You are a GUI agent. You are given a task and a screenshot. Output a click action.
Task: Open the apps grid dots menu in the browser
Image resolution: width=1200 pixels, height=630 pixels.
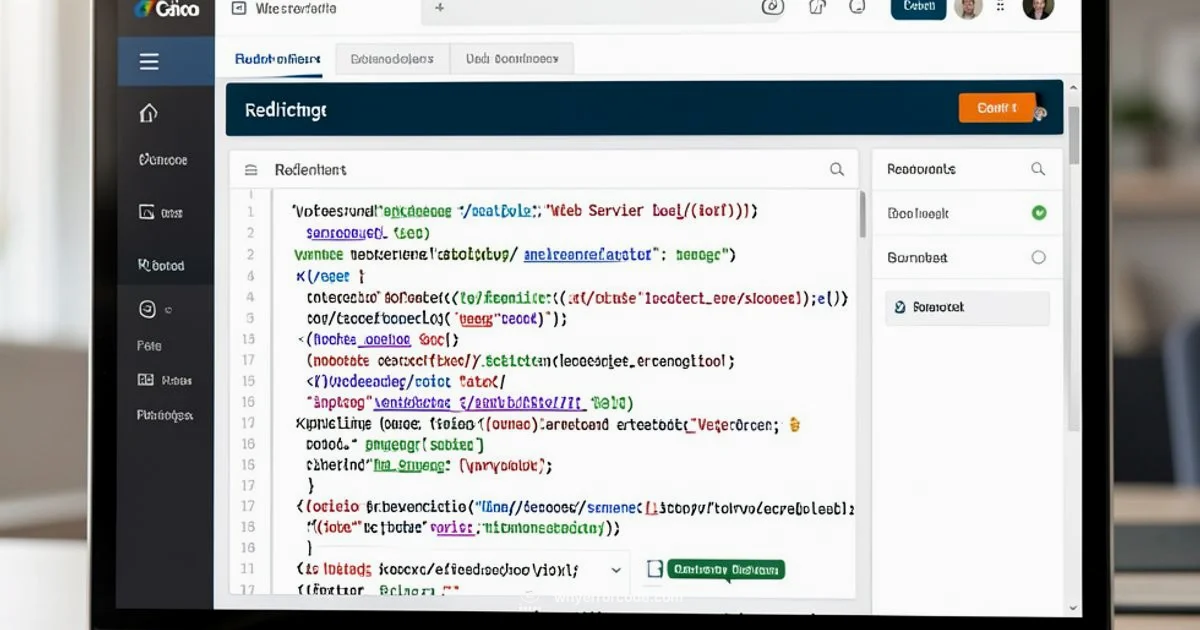998,8
